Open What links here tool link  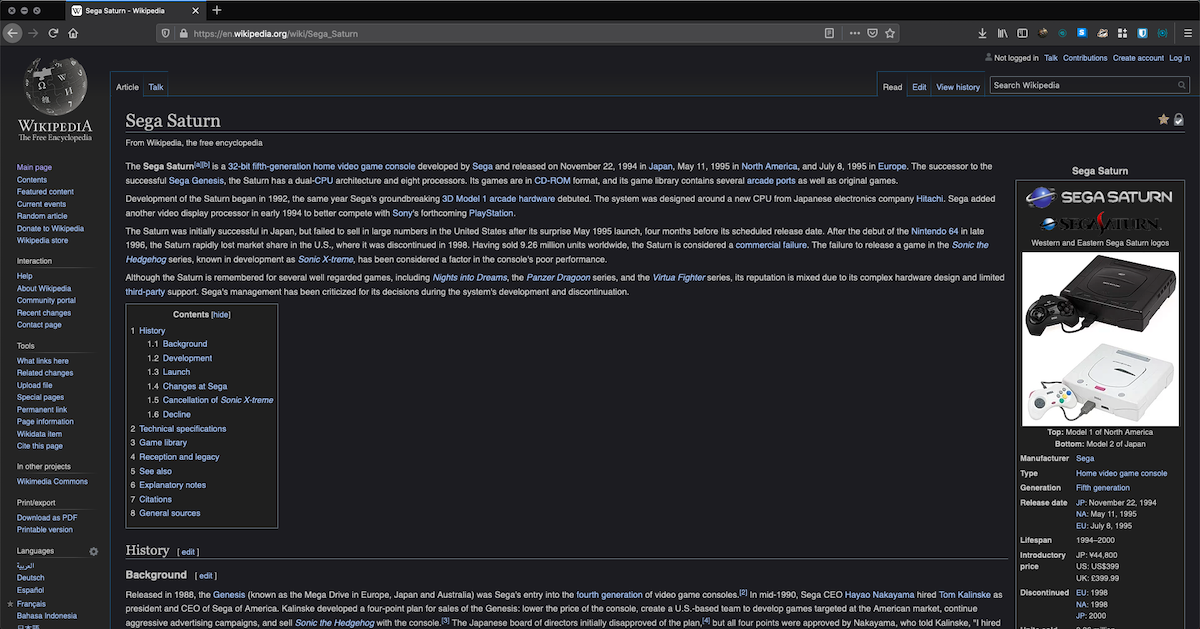point(43,361)
